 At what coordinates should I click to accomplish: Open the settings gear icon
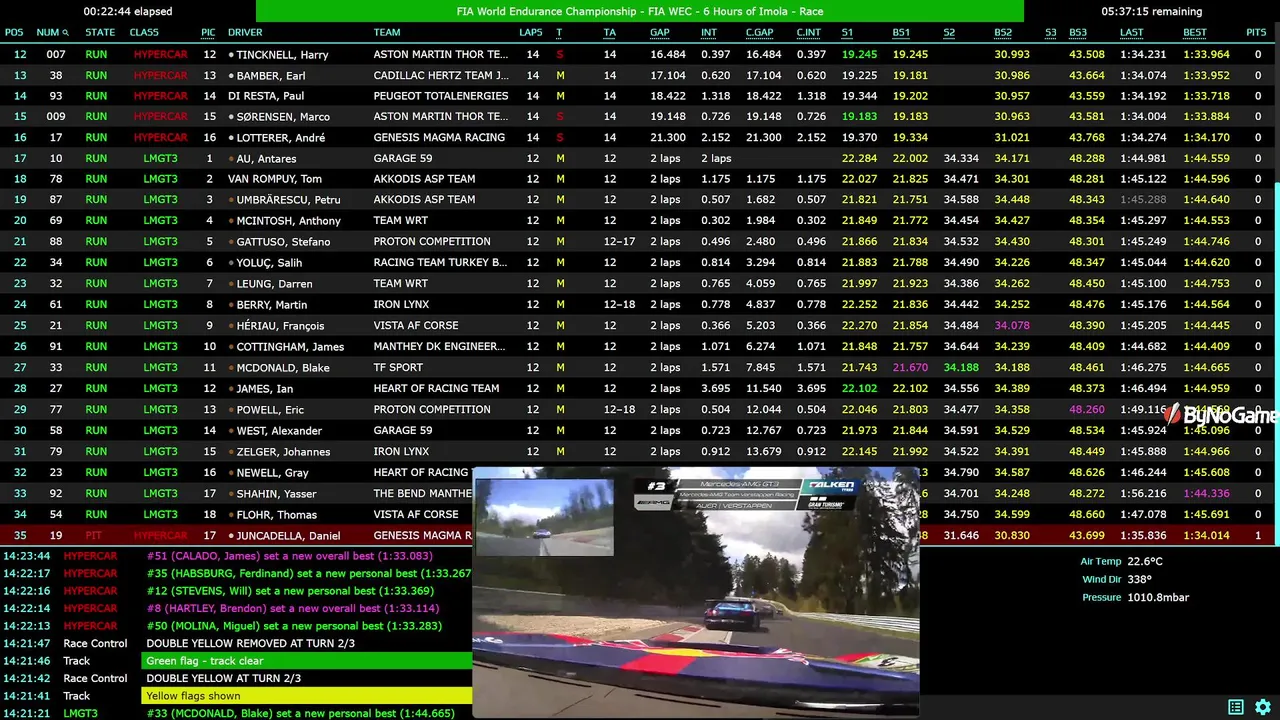1263,707
